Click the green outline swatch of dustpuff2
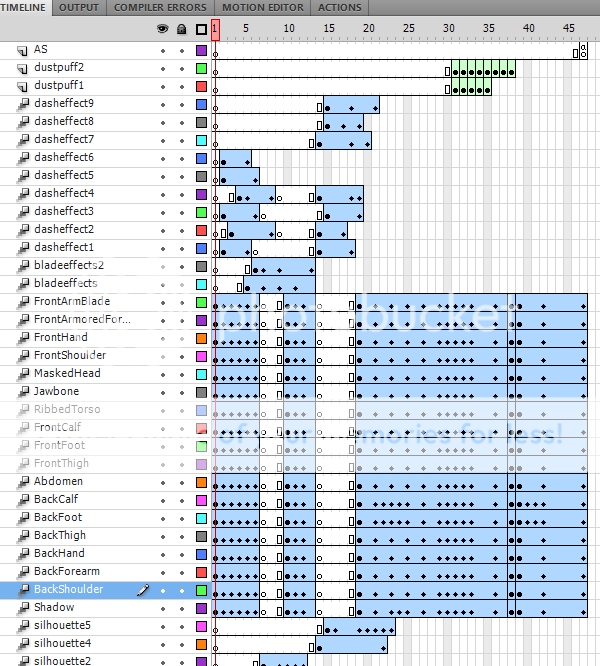600x666 pixels. coord(201,68)
